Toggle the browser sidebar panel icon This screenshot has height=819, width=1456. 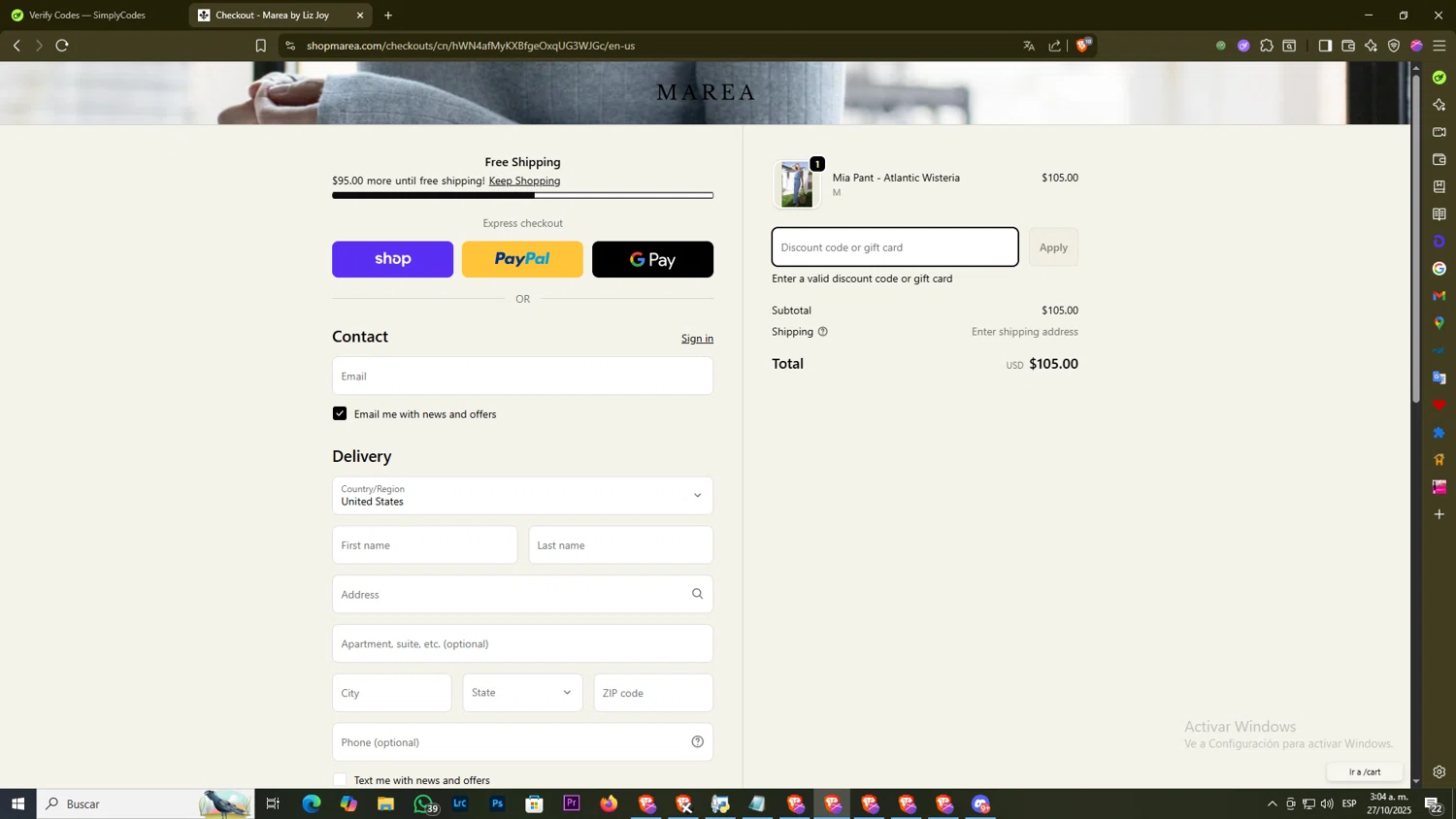click(1325, 46)
